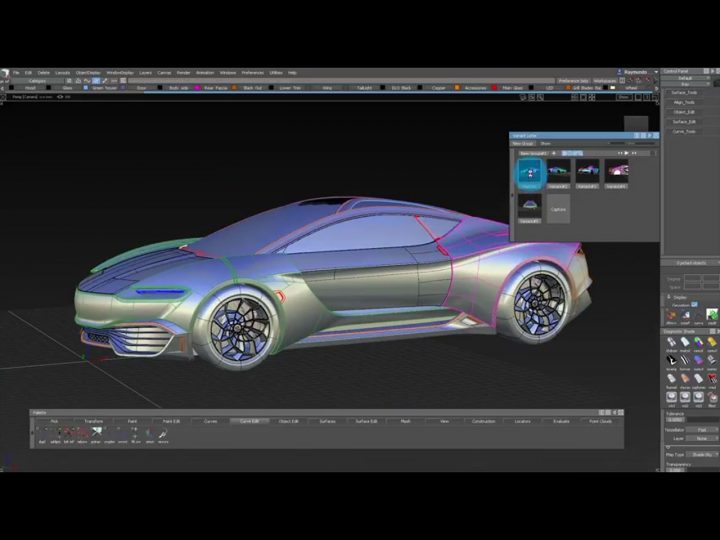
Task: Open the Render menu
Action: point(184,73)
